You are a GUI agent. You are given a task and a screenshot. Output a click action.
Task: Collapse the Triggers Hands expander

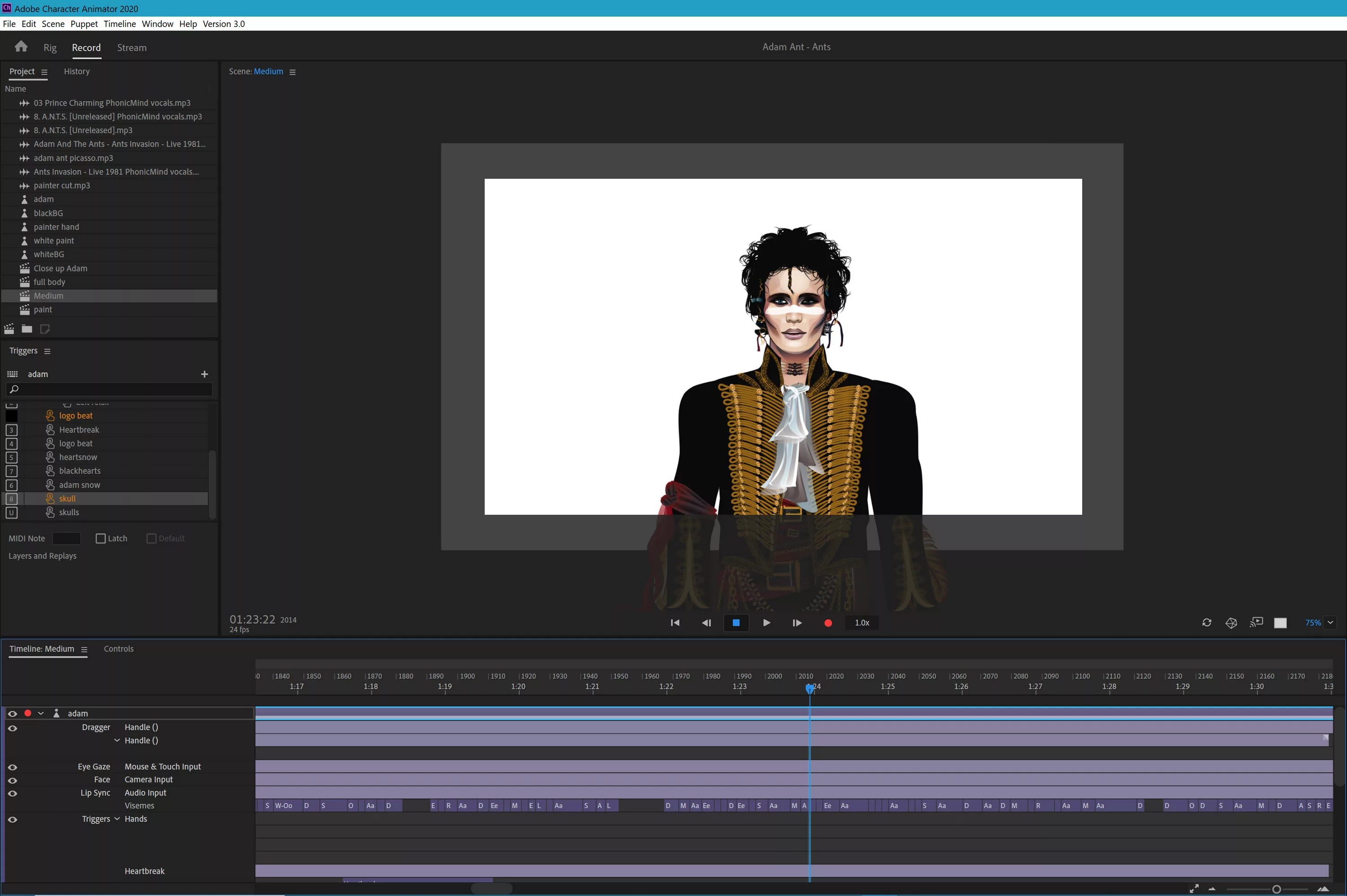[117, 819]
